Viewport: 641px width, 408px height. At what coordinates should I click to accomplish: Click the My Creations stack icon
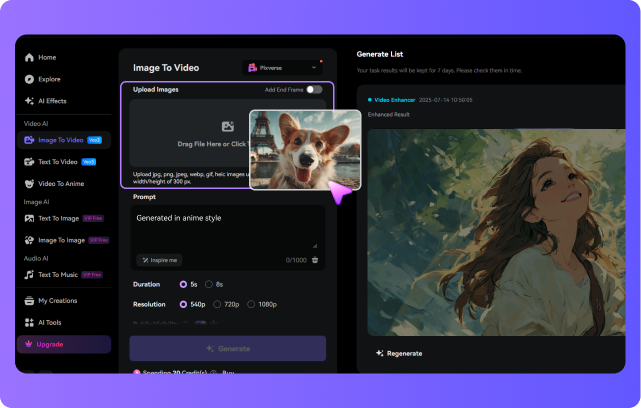[29, 301]
